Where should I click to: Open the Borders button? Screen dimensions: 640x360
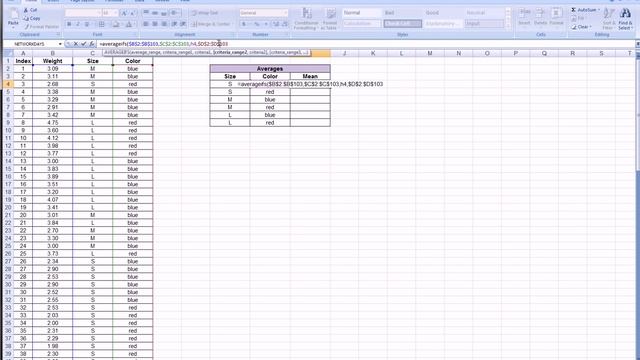point(102,24)
